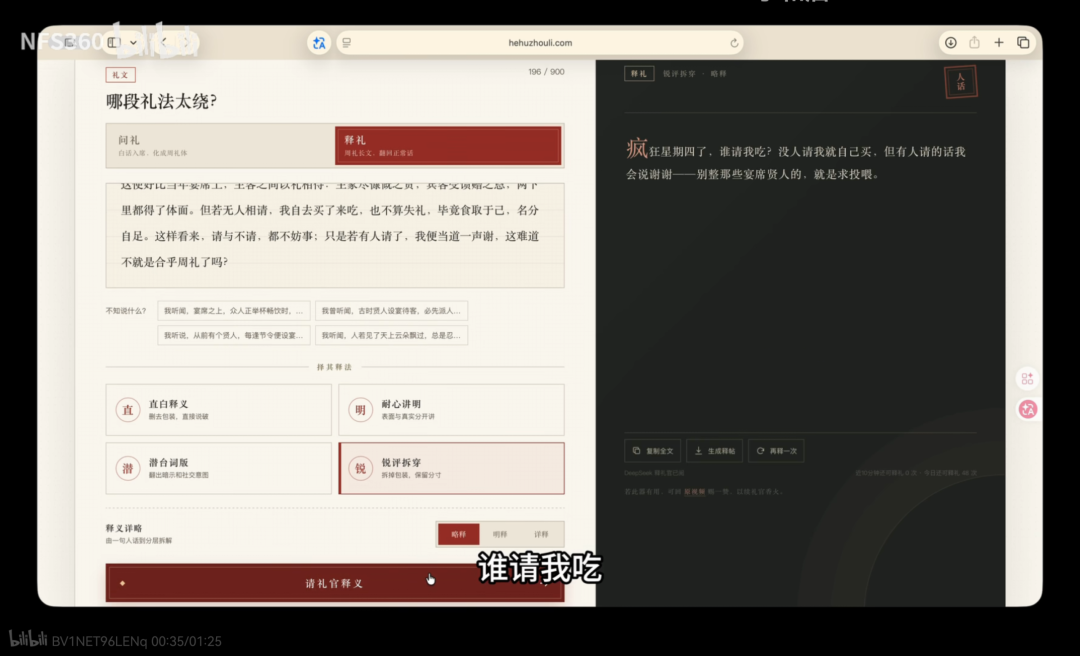Choose the 耐心讲明 interpretation mode
1080x656 pixels.
pyautogui.click(x=451, y=410)
